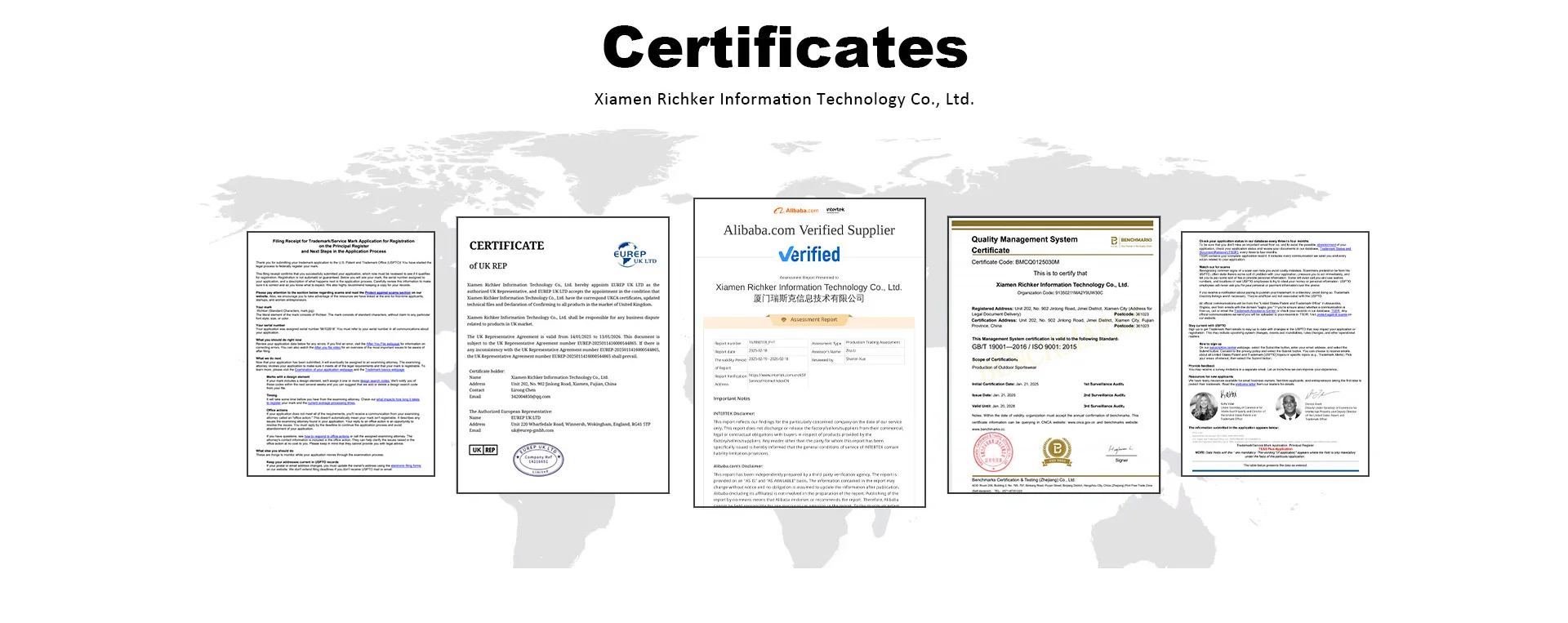1568x623 pixels.
Task: Click 'This is to certify that' text
Action: pyautogui.click(x=1060, y=274)
